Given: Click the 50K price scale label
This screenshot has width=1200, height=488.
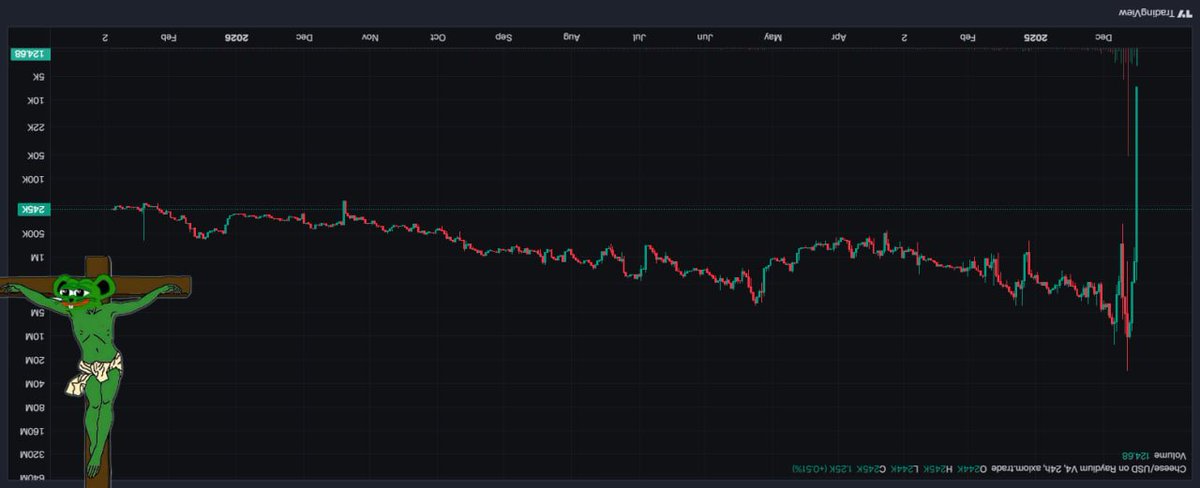Looking at the screenshot, I should 35,156.
